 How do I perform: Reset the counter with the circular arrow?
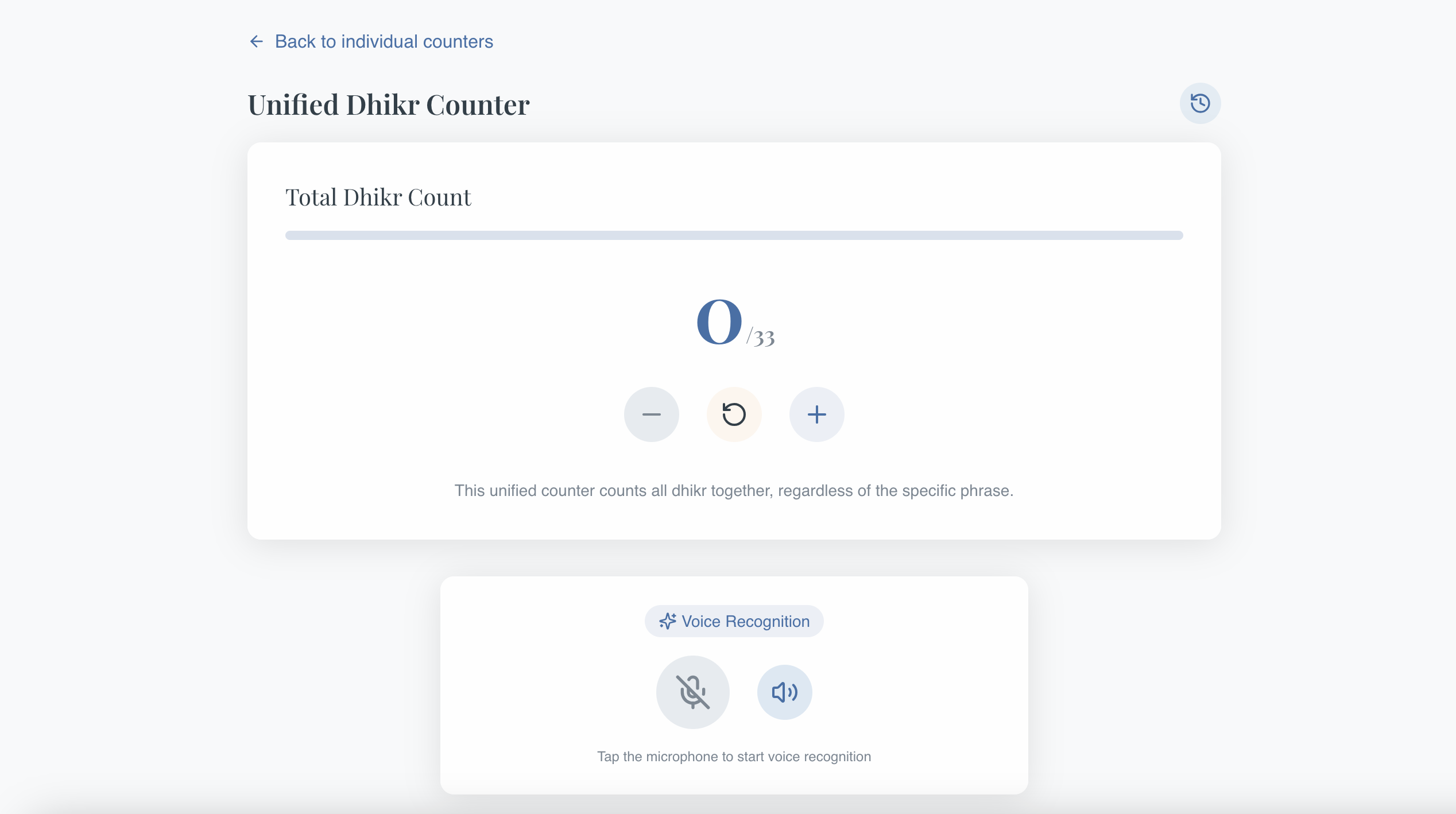click(734, 414)
